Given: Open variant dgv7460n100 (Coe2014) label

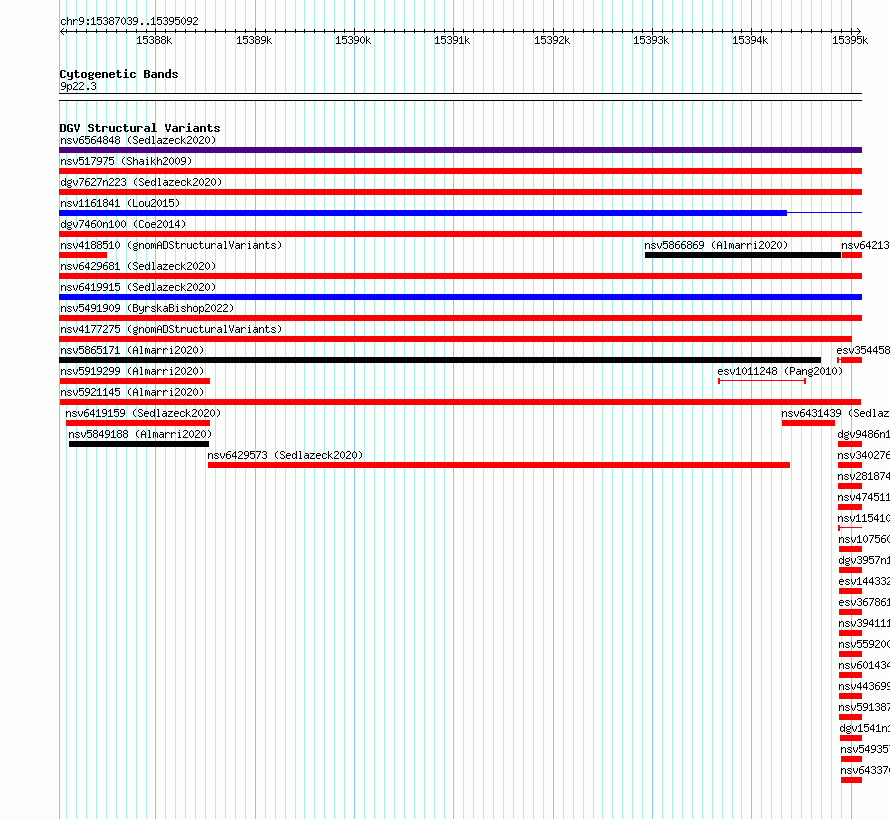Looking at the screenshot, I should 123,224.
